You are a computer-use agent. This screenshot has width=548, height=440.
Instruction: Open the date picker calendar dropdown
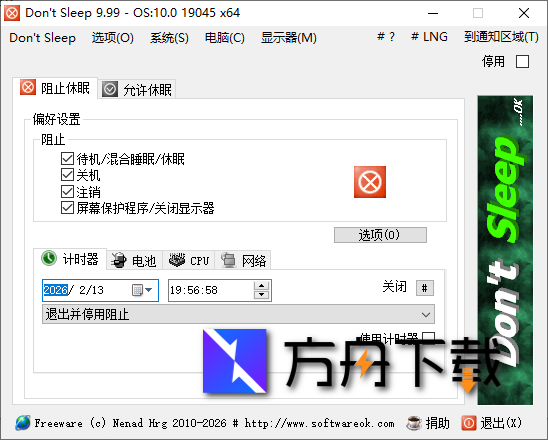tap(142, 290)
